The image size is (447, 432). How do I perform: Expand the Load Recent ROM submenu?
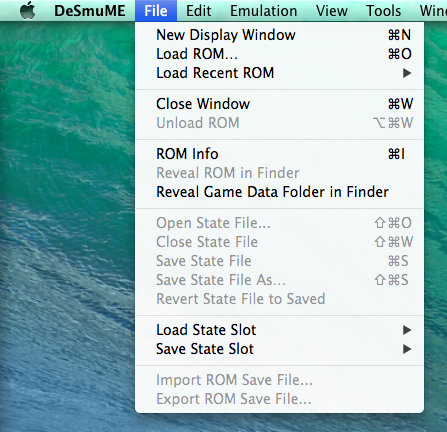tap(279, 73)
